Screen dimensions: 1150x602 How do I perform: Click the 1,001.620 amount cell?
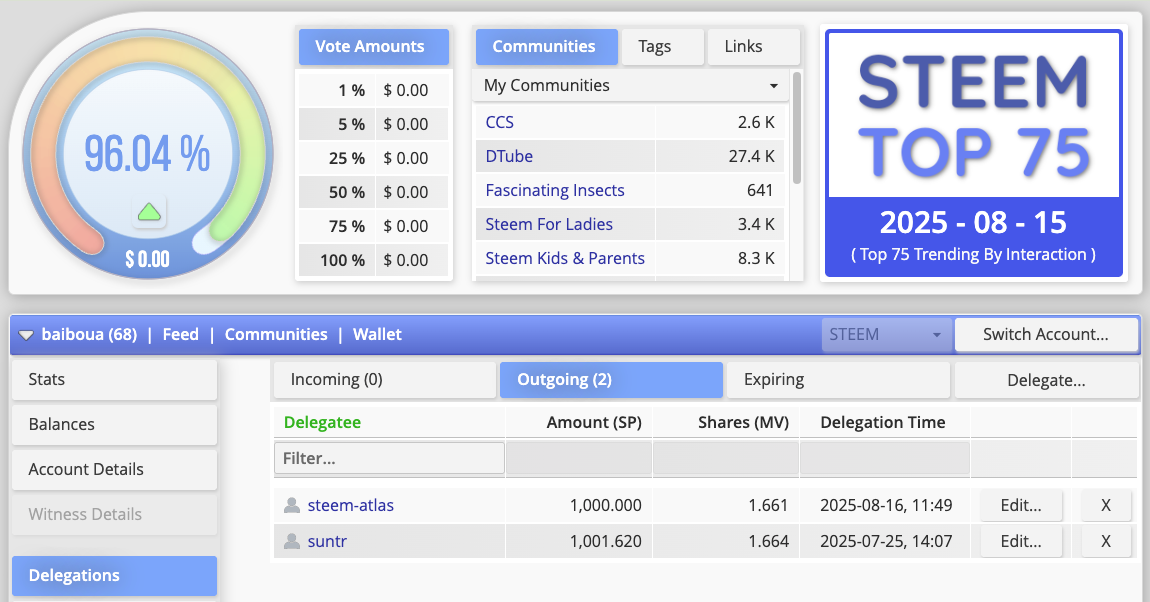pyautogui.click(x=605, y=541)
